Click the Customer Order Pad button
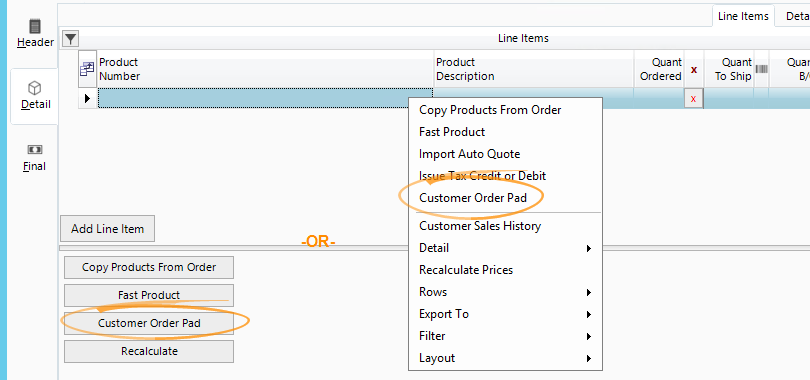 (x=149, y=323)
